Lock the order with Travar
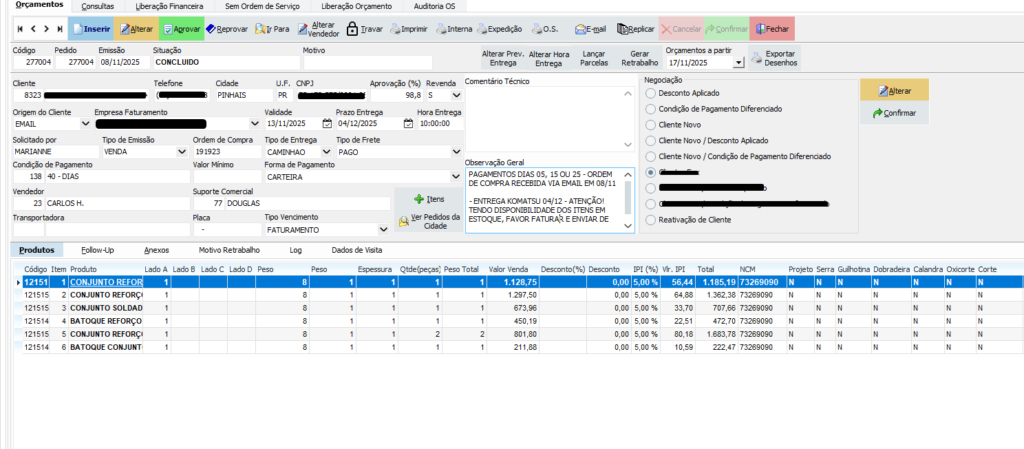Viewport: 1024px width, 449px height. [364, 29]
